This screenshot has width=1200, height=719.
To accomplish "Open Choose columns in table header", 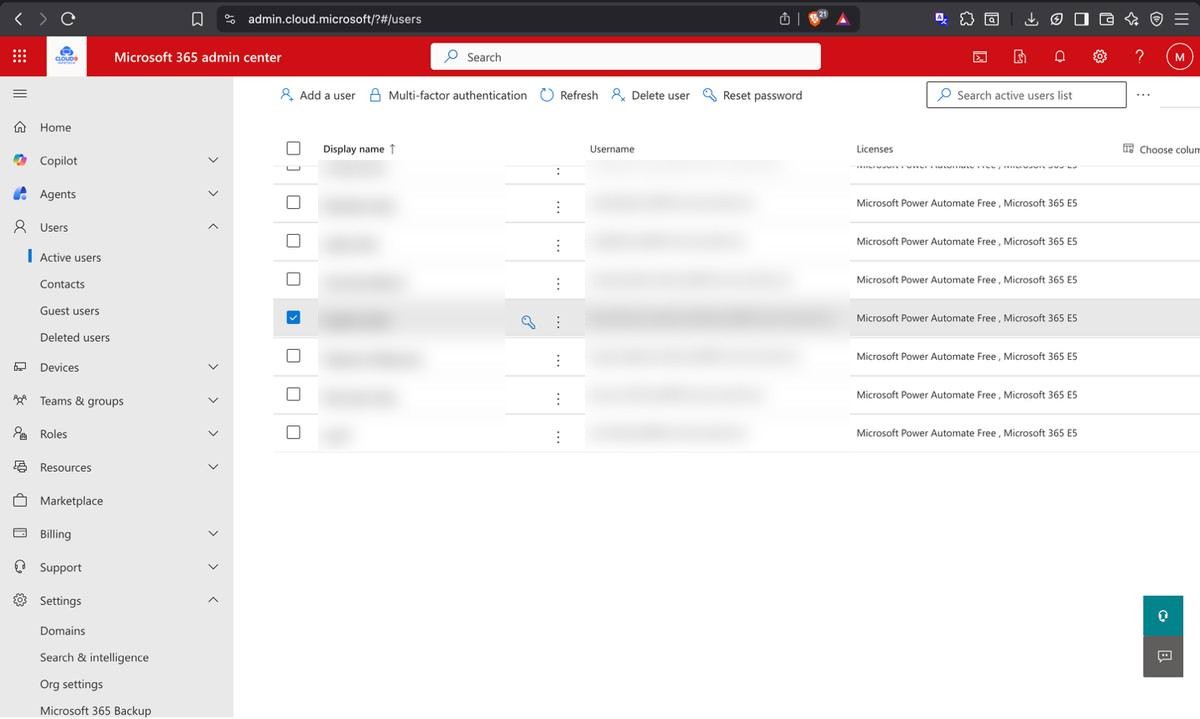I will [x=1162, y=149].
